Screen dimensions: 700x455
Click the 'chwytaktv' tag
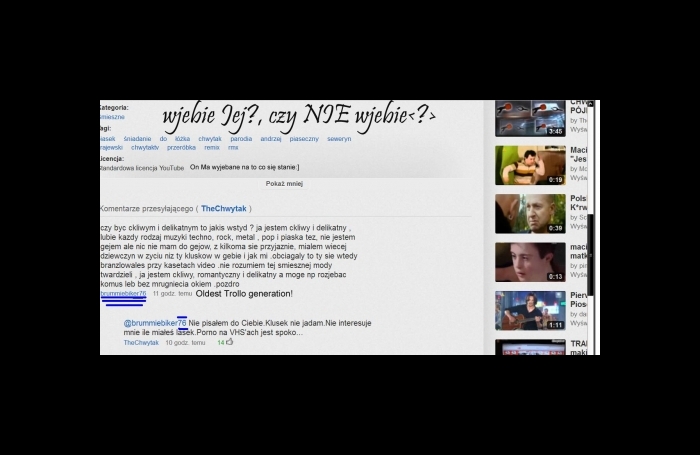tap(145, 147)
